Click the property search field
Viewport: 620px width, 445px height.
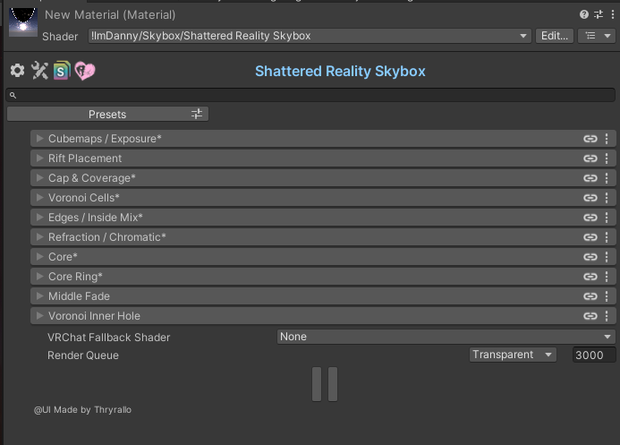click(x=310, y=95)
